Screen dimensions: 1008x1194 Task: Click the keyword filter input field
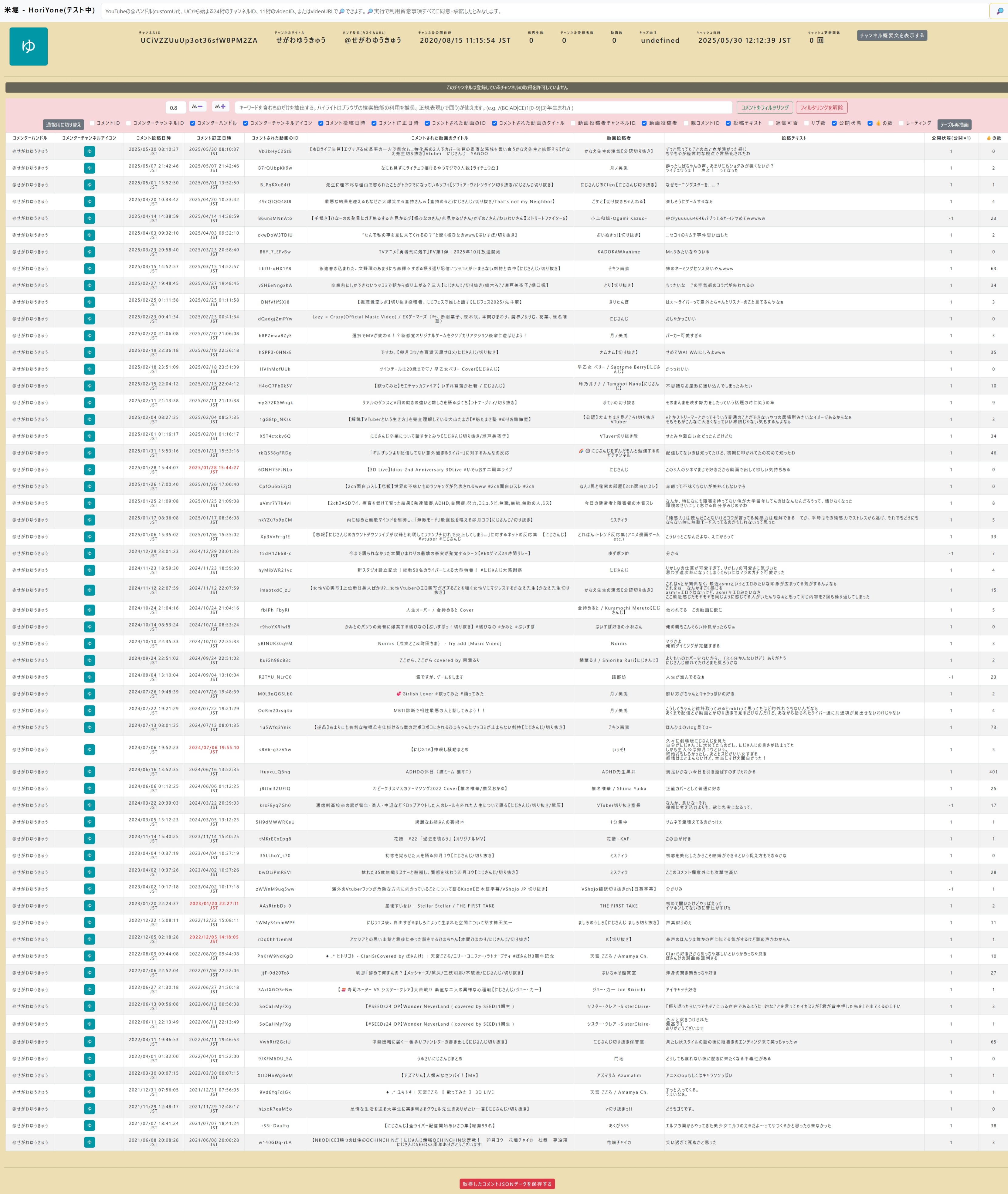click(x=484, y=107)
